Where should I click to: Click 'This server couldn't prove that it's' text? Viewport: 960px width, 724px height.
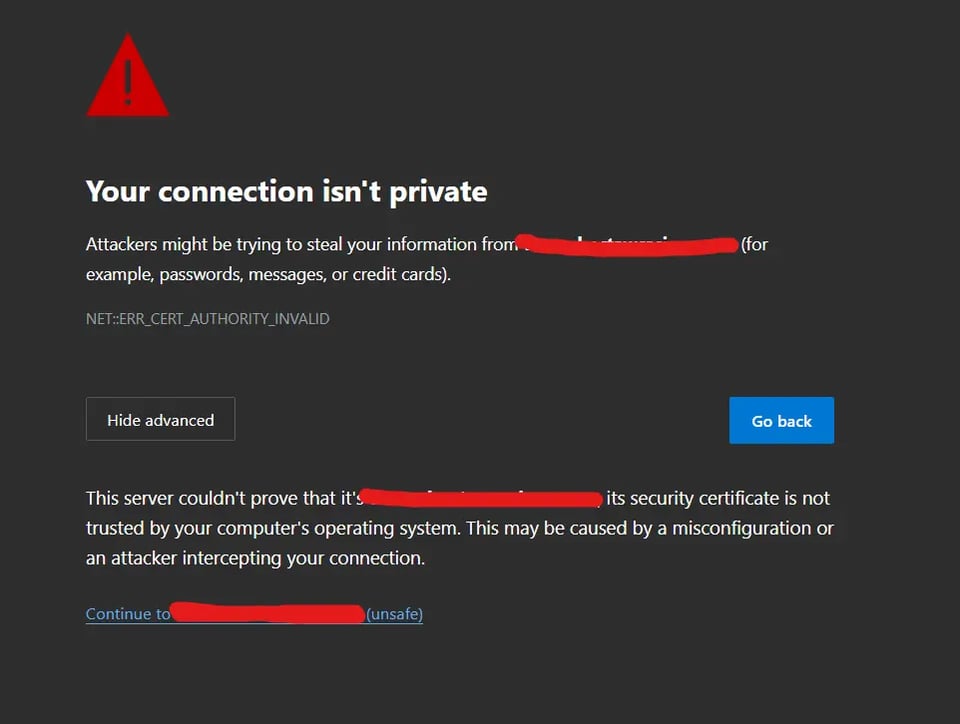tap(222, 498)
